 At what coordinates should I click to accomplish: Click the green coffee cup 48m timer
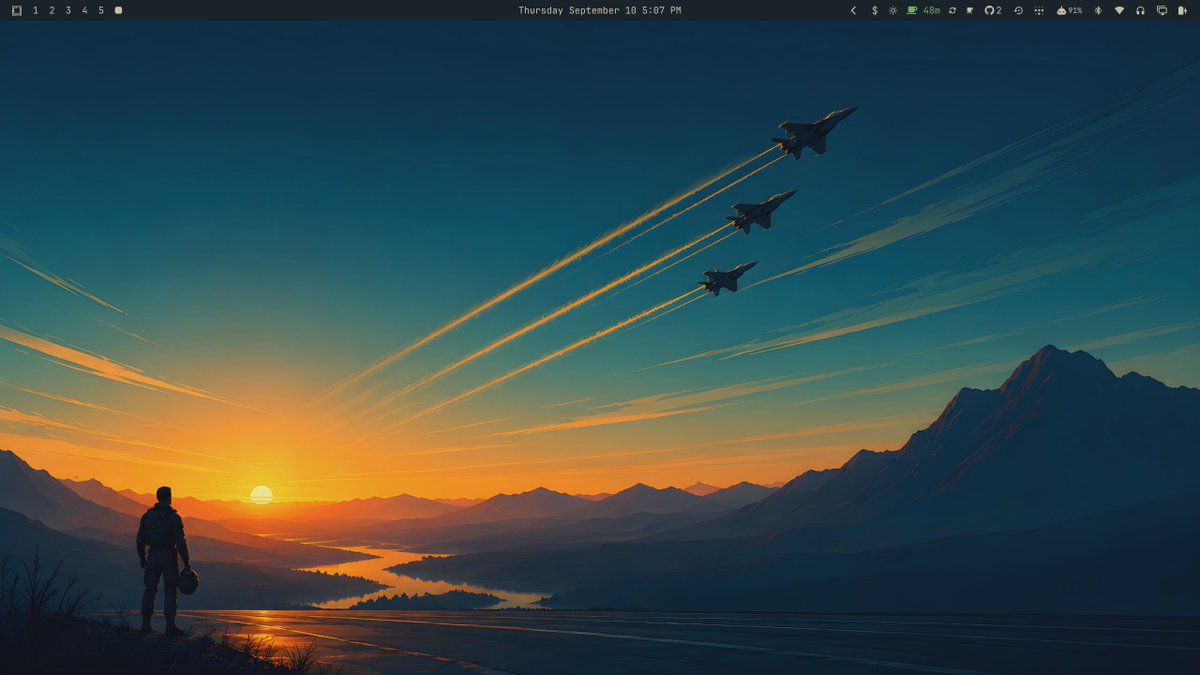click(x=923, y=10)
